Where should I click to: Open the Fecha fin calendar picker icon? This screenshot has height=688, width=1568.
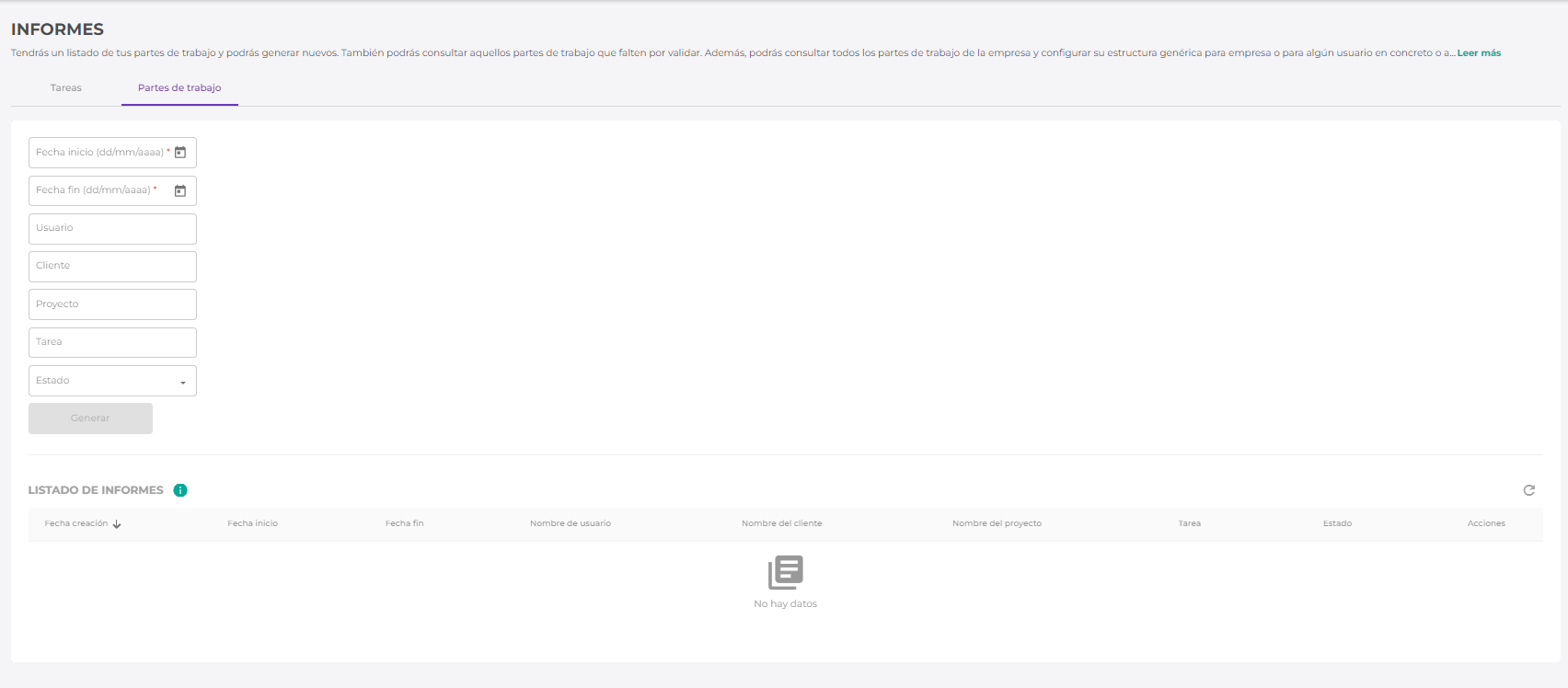point(180,190)
